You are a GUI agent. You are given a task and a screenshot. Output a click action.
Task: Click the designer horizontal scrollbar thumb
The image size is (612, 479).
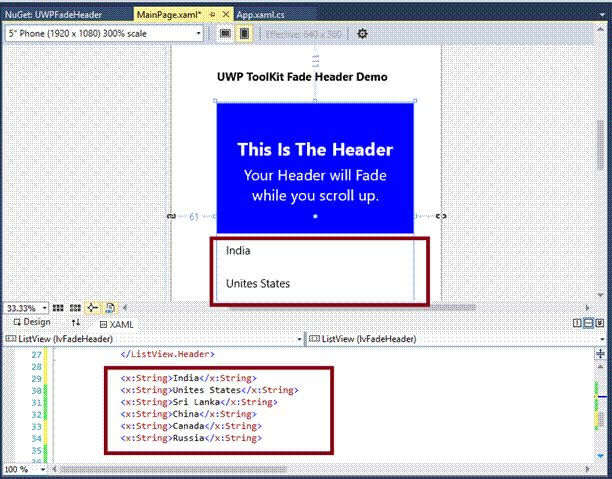point(352,308)
